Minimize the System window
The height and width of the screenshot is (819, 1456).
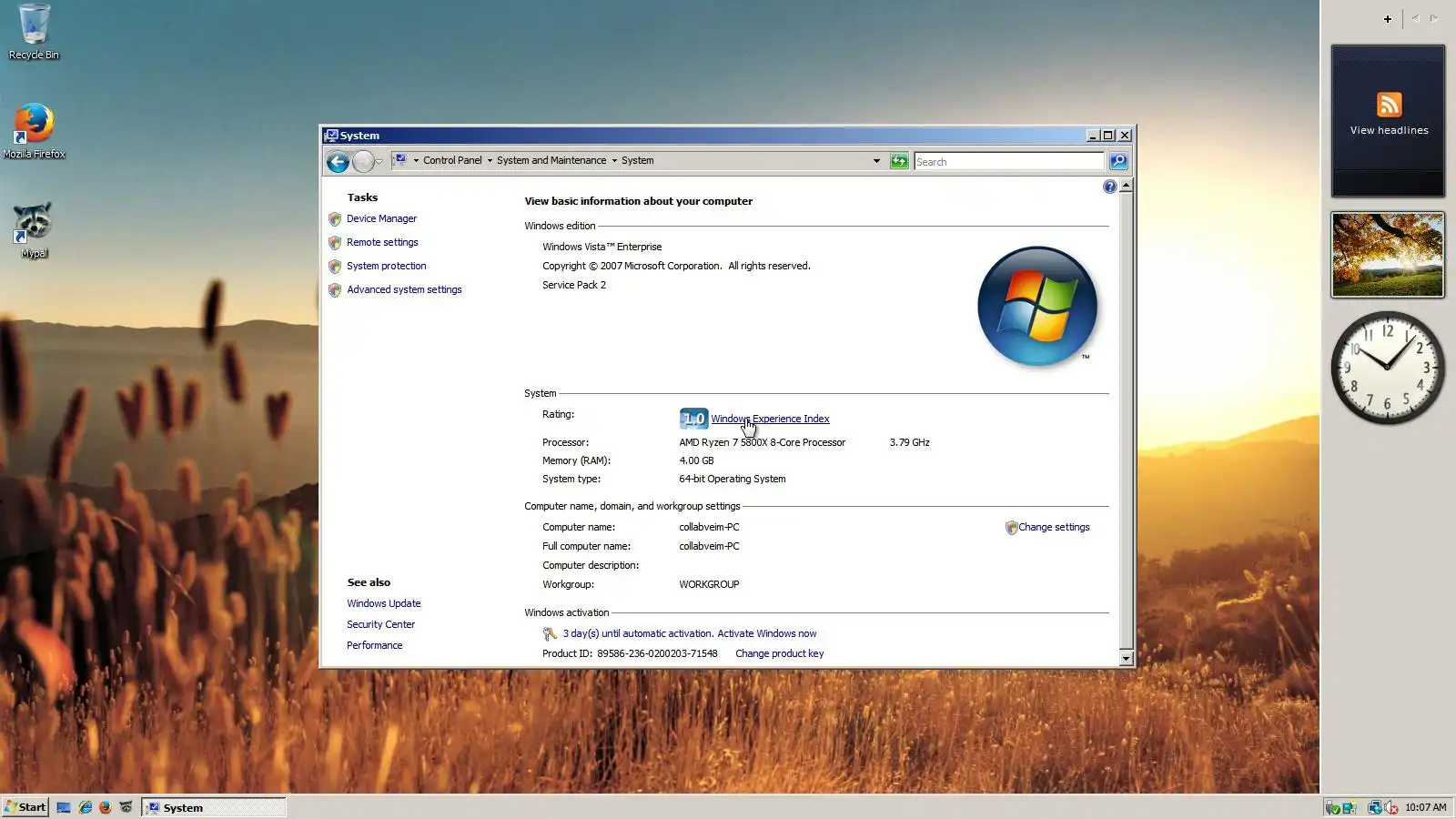(1092, 136)
